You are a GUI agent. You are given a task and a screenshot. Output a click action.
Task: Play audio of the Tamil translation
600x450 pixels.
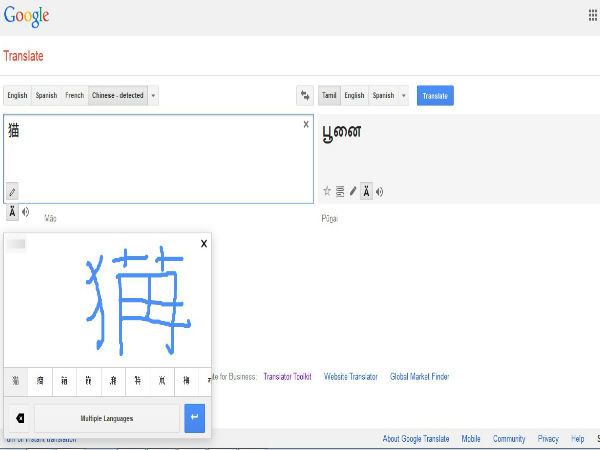tap(380, 191)
